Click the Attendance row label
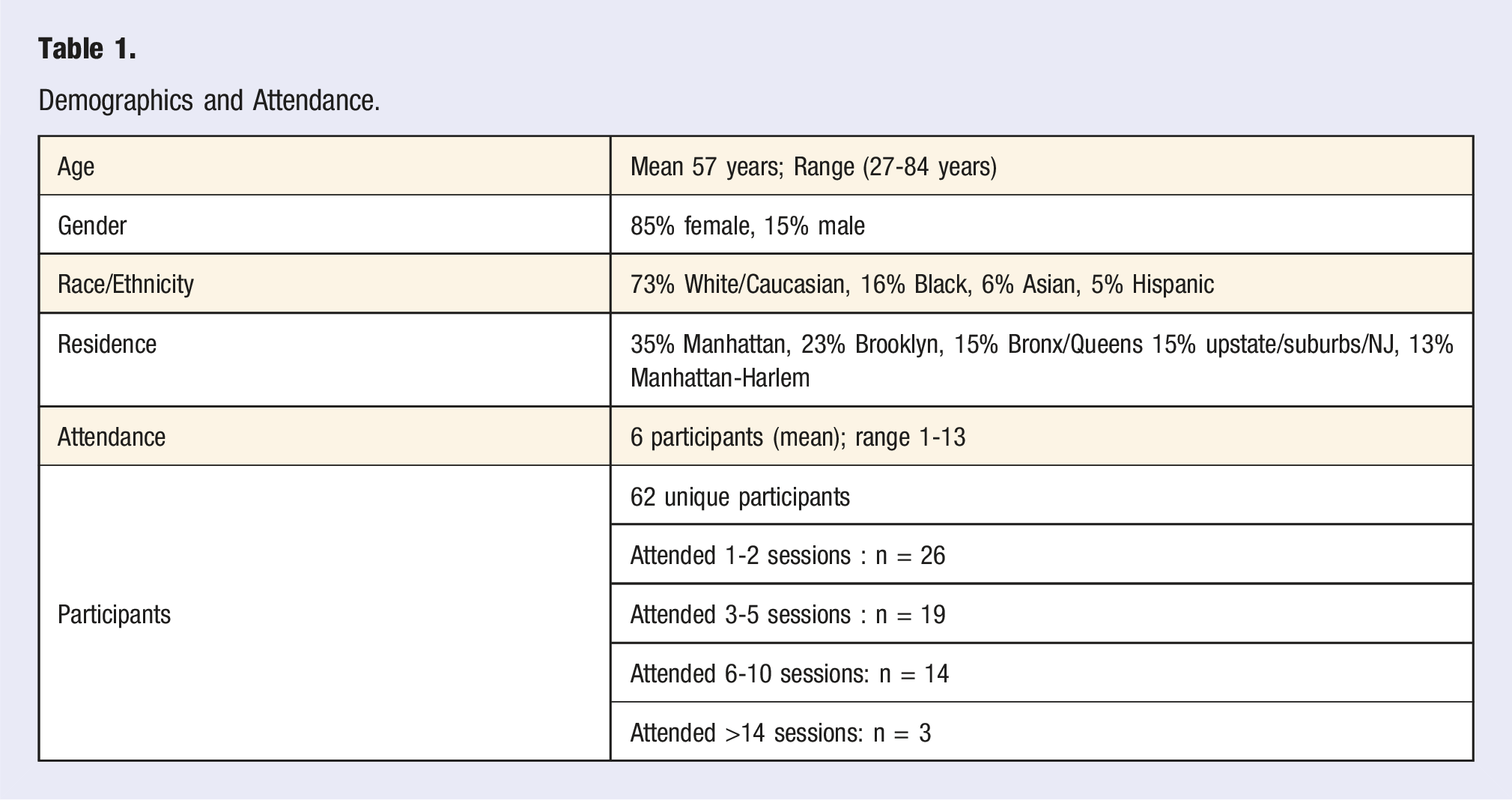The height and width of the screenshot is (800, 1512). tap(112, 437)
